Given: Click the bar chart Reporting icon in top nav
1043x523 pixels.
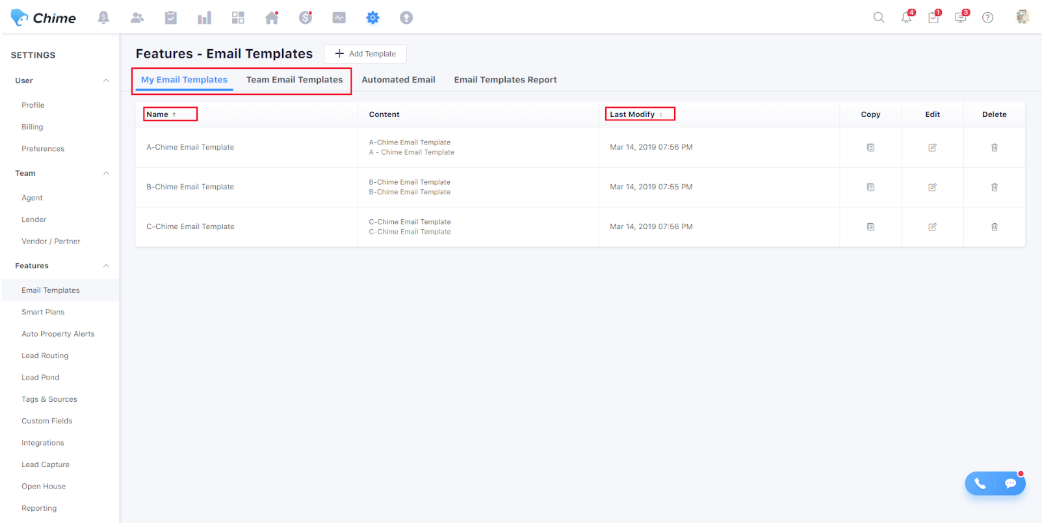Looking at the screenshot, I should pos(204,17).
